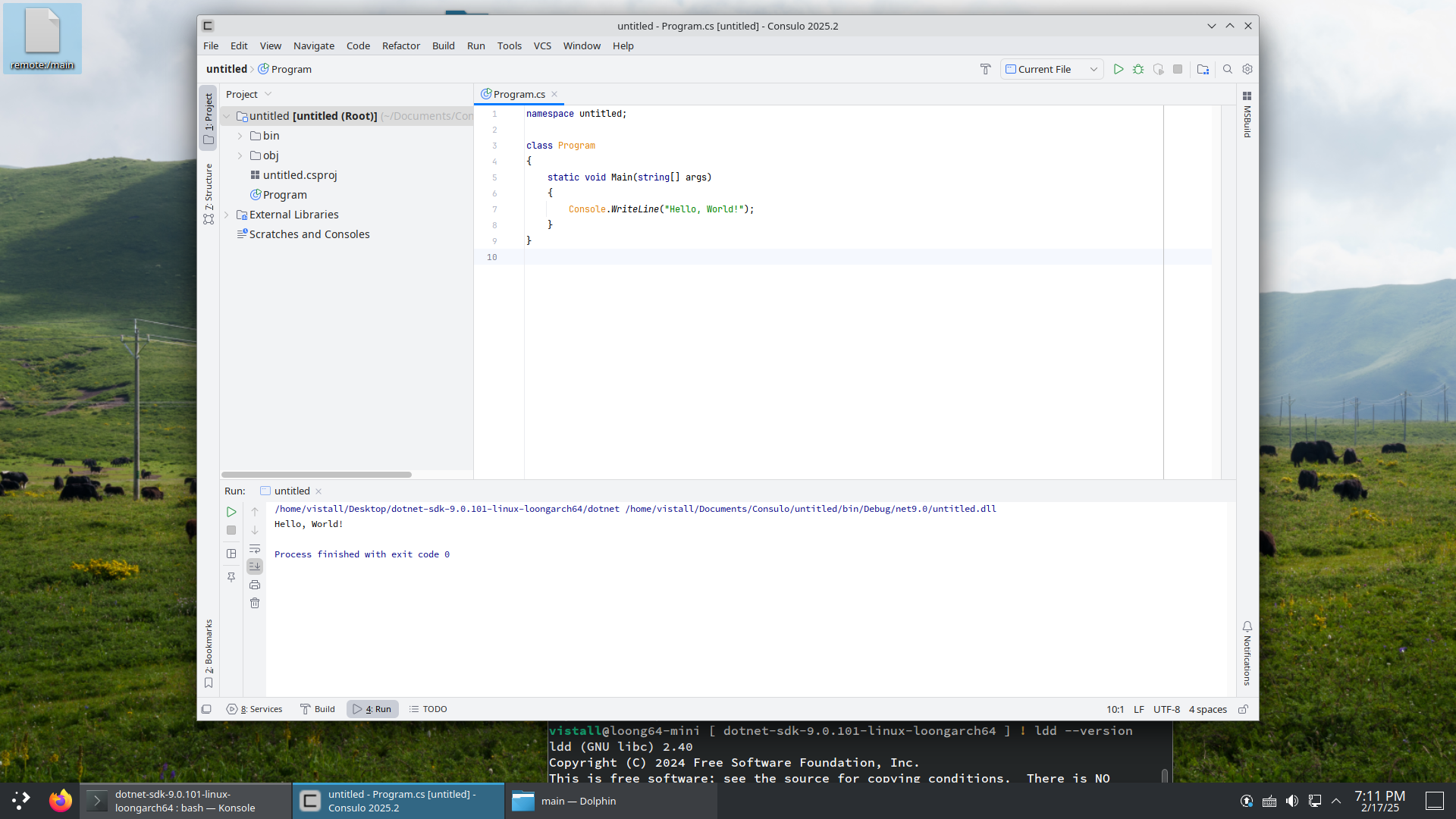
Task: Click the untitled breadcrumb in navigation bar
Action: [x=226, y=69]
